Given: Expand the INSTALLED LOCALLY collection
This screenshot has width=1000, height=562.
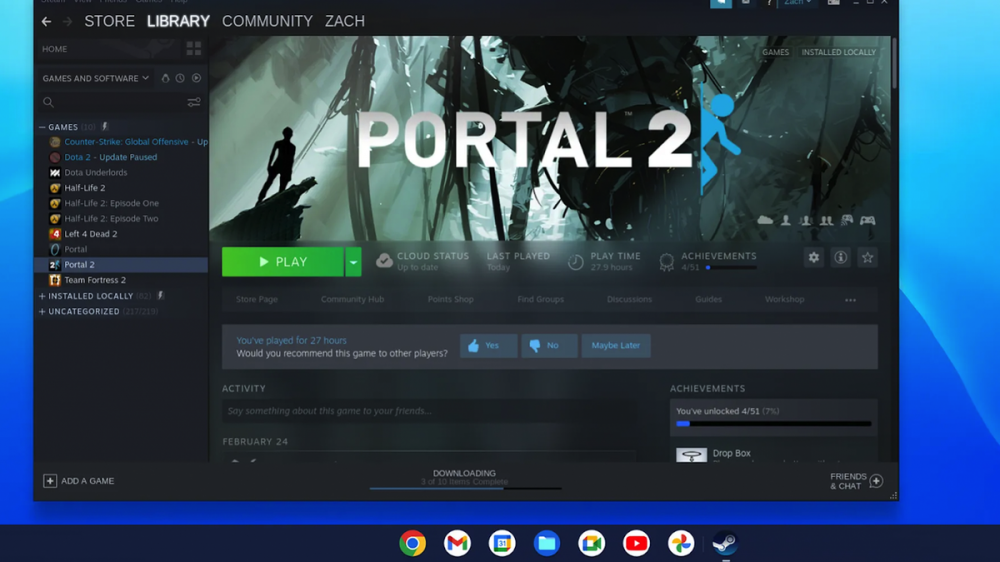Looking at the screenshot, I should click(42, 296).
